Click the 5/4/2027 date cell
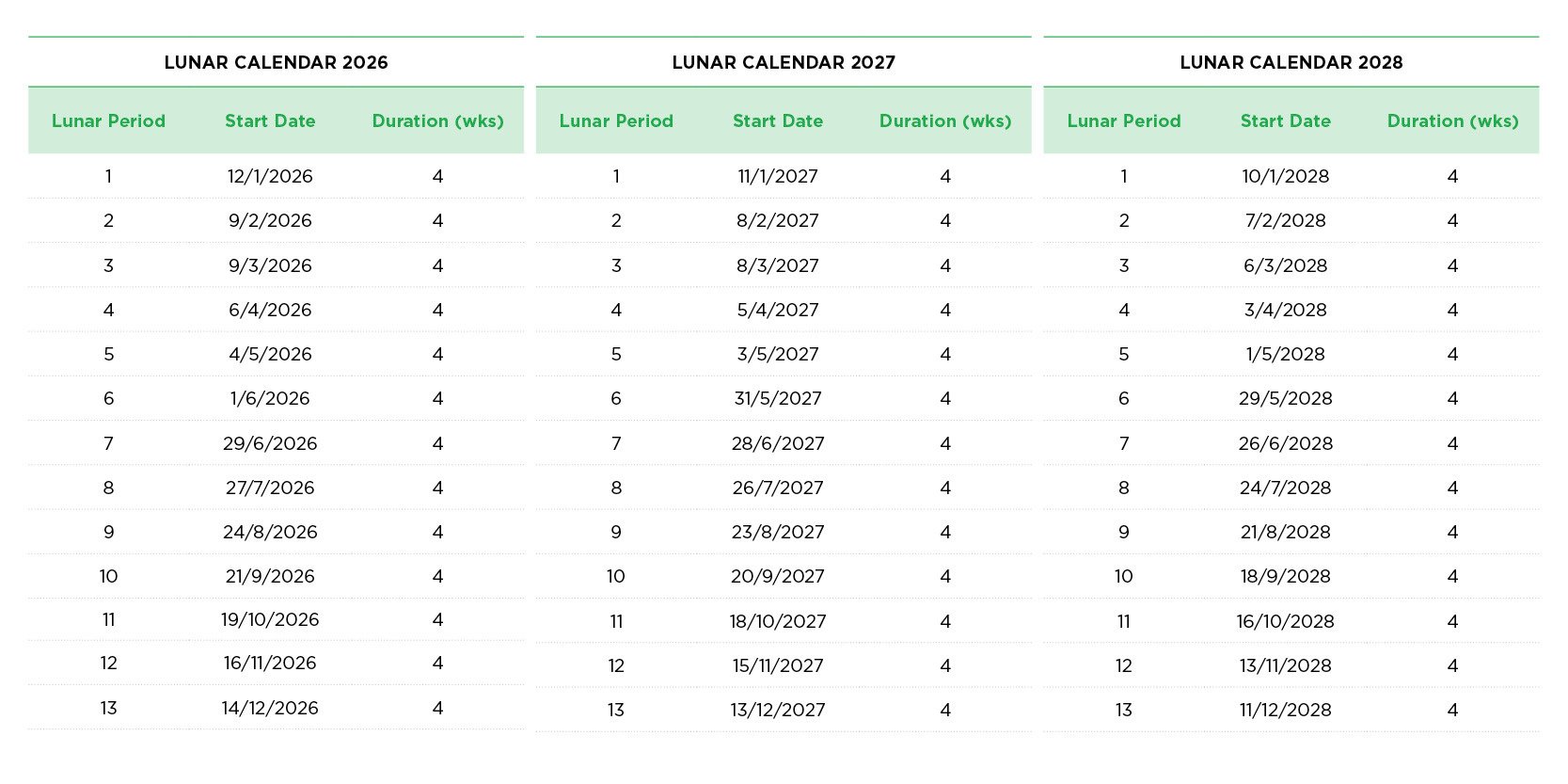 [778, 310]
